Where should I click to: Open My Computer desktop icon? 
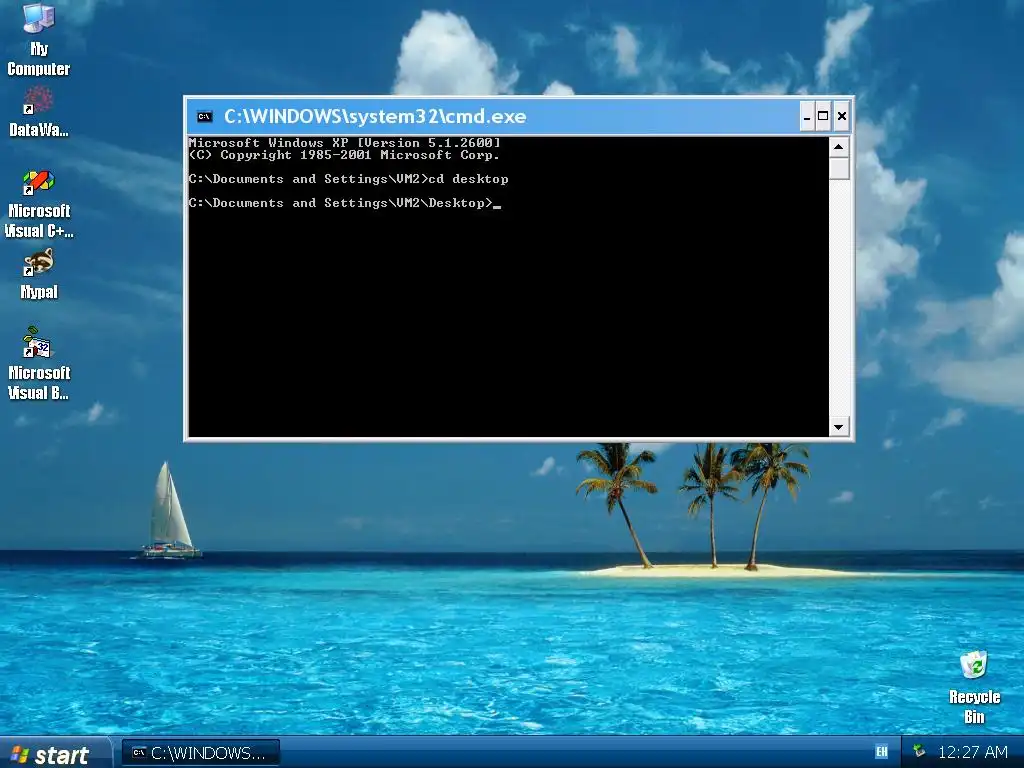click(x=39, y=39)
